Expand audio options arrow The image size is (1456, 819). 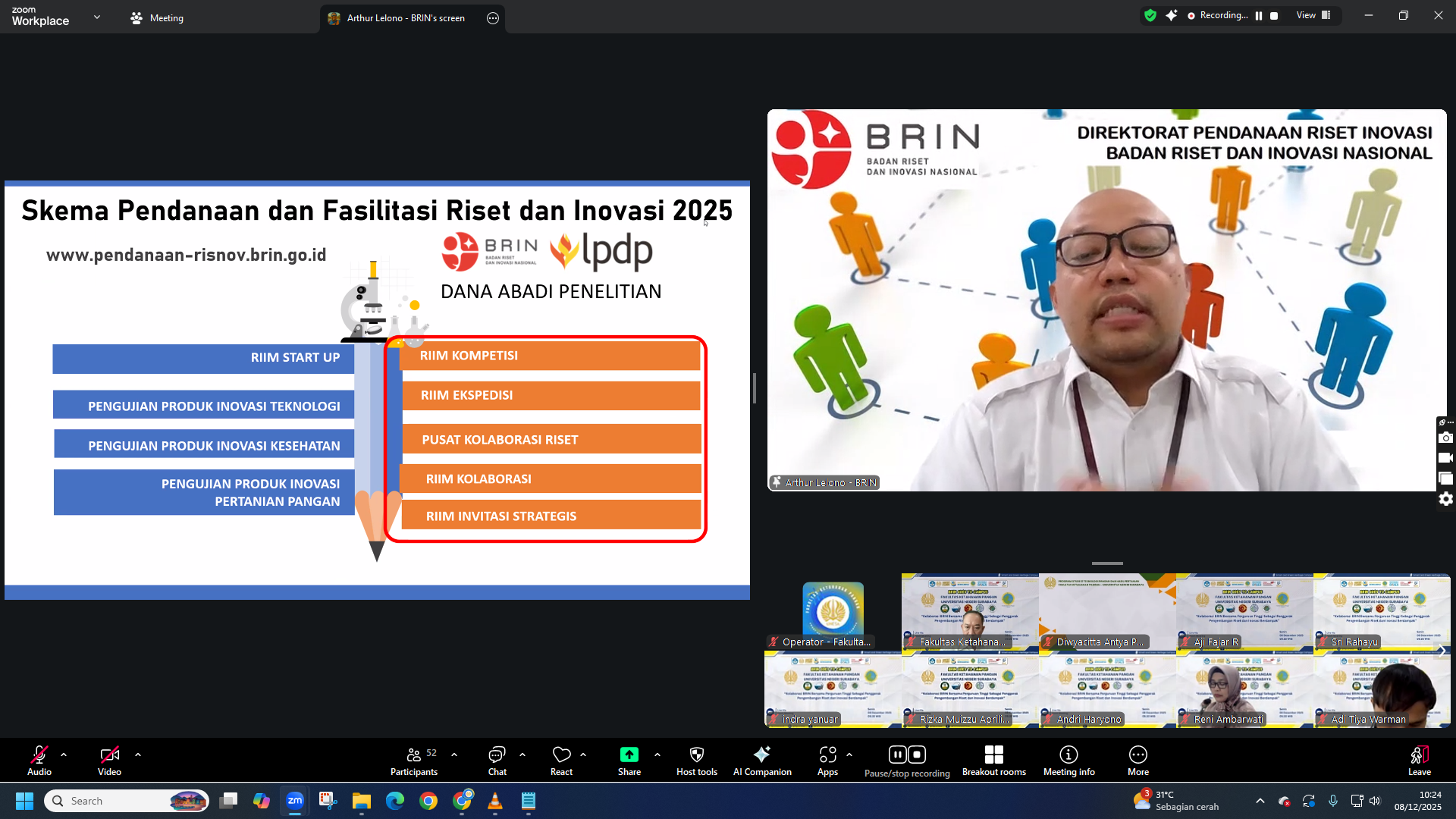(x=64, y=755)
